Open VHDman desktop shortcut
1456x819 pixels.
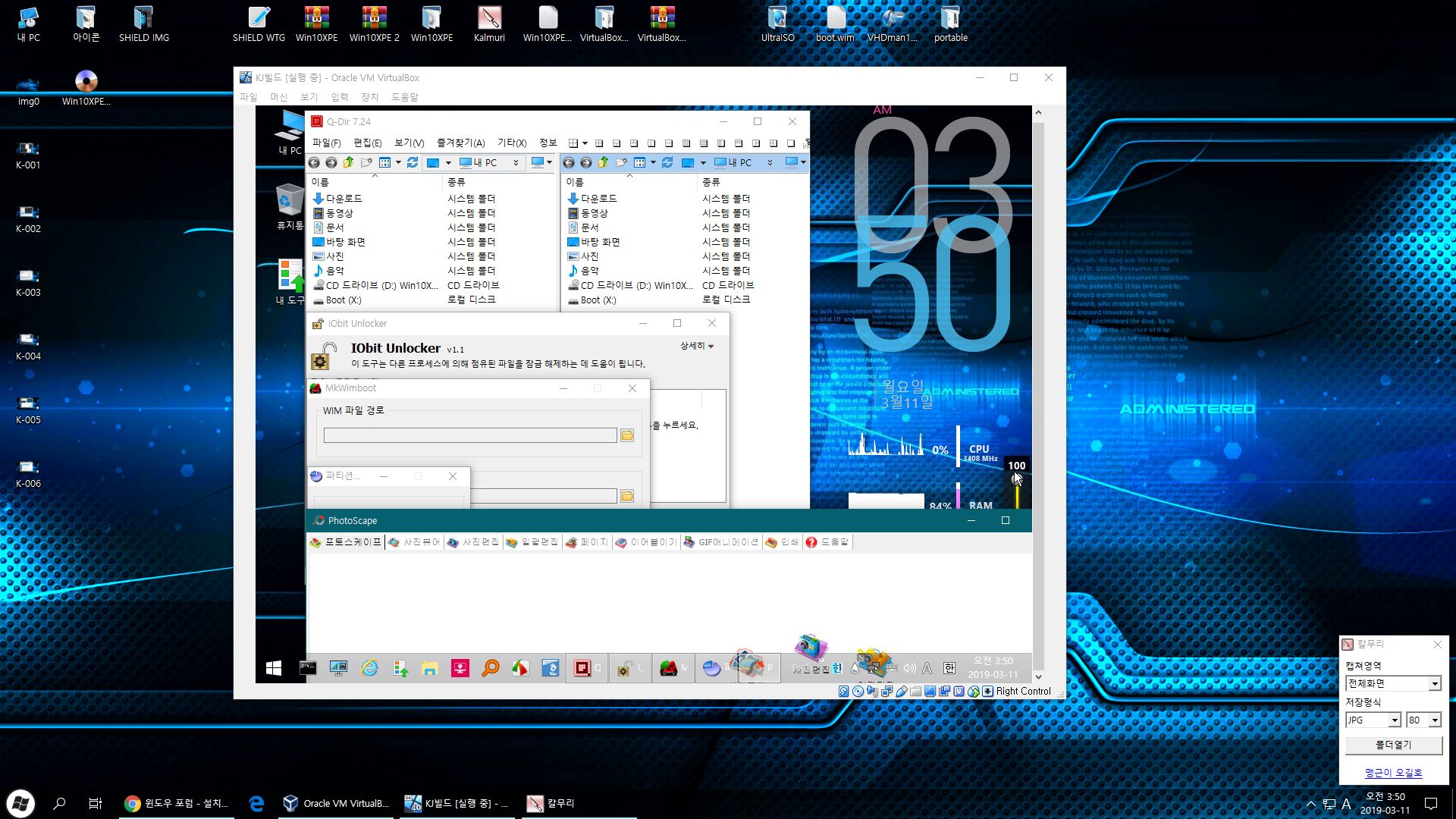(x=893, y=24)
